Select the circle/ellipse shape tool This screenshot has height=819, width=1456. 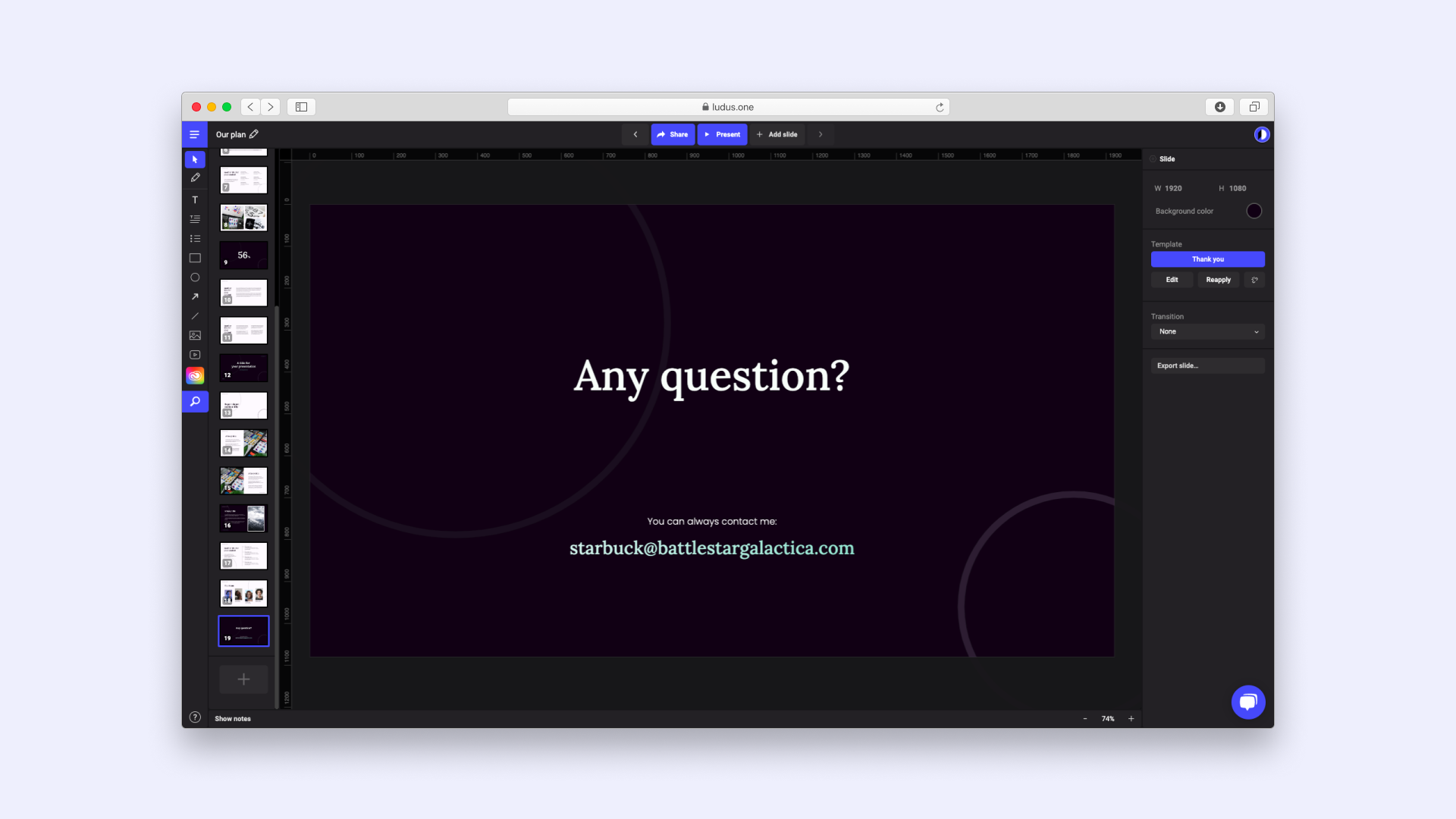coord(195,277)
